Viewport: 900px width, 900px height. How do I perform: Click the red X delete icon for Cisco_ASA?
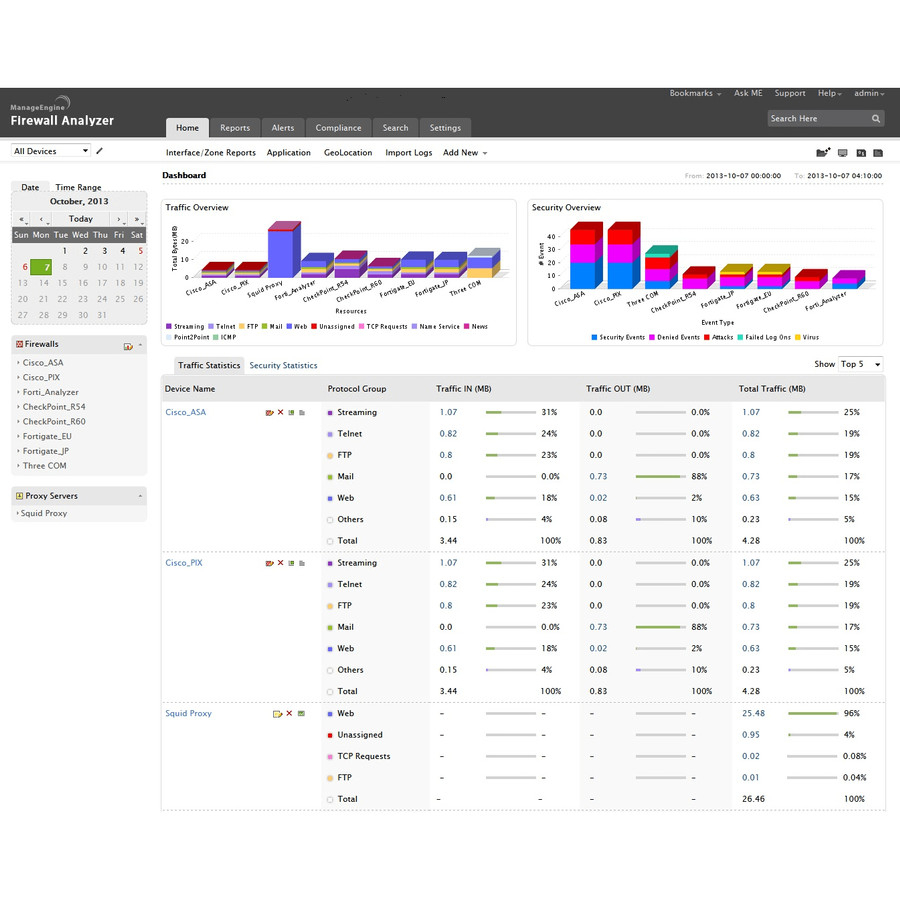click(x=280, y=412)
